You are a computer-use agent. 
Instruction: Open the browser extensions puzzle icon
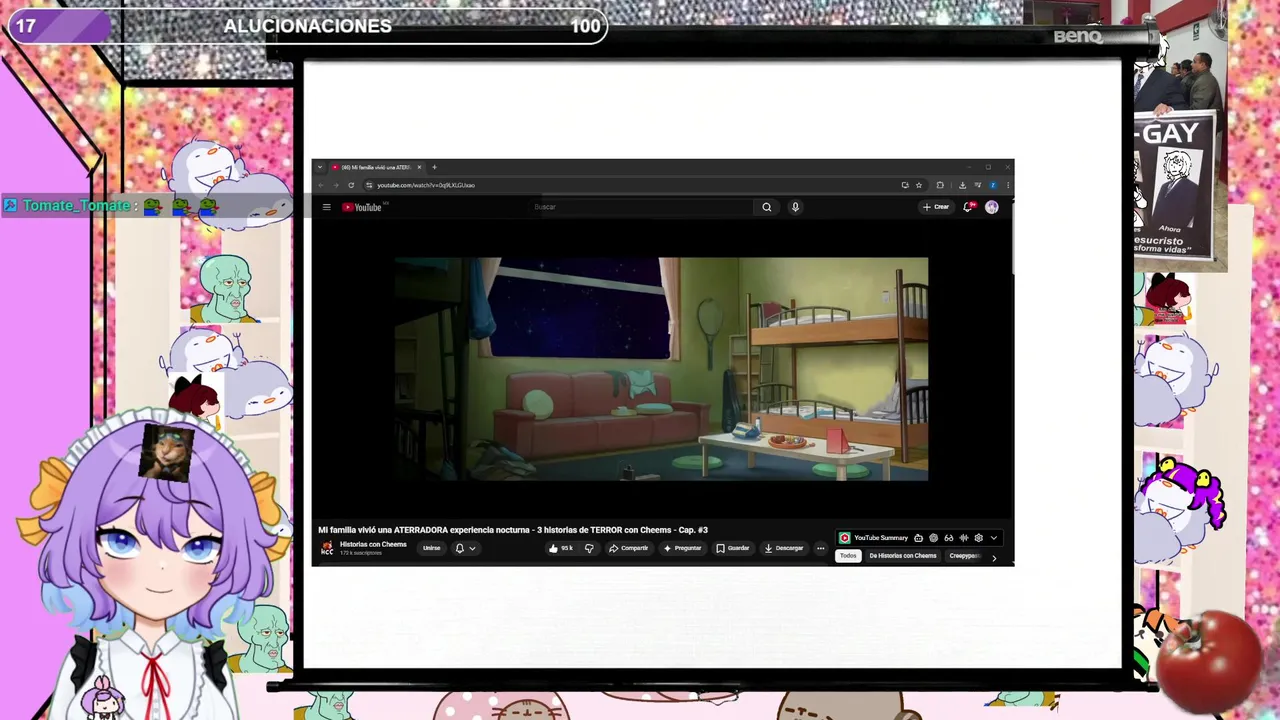click(x=940, y=185)
